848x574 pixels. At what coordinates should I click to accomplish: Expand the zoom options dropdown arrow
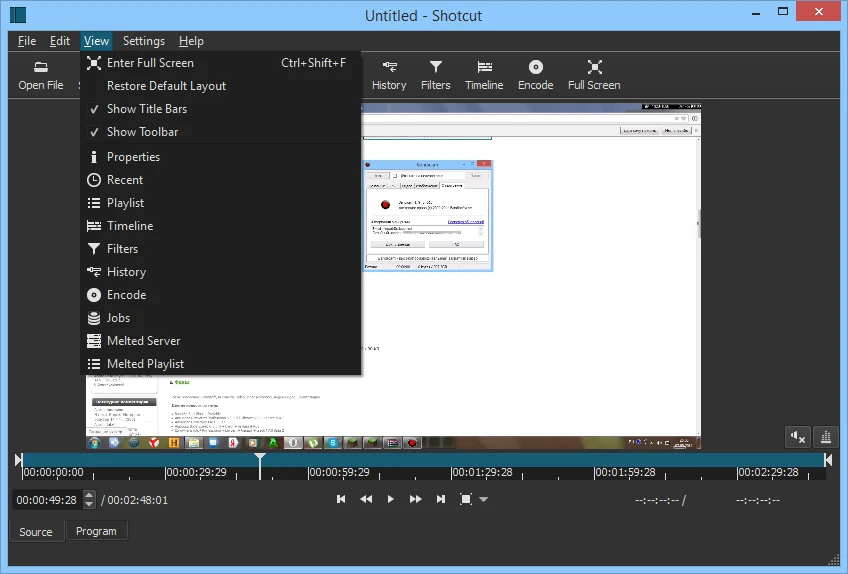[x=484, y=499]
